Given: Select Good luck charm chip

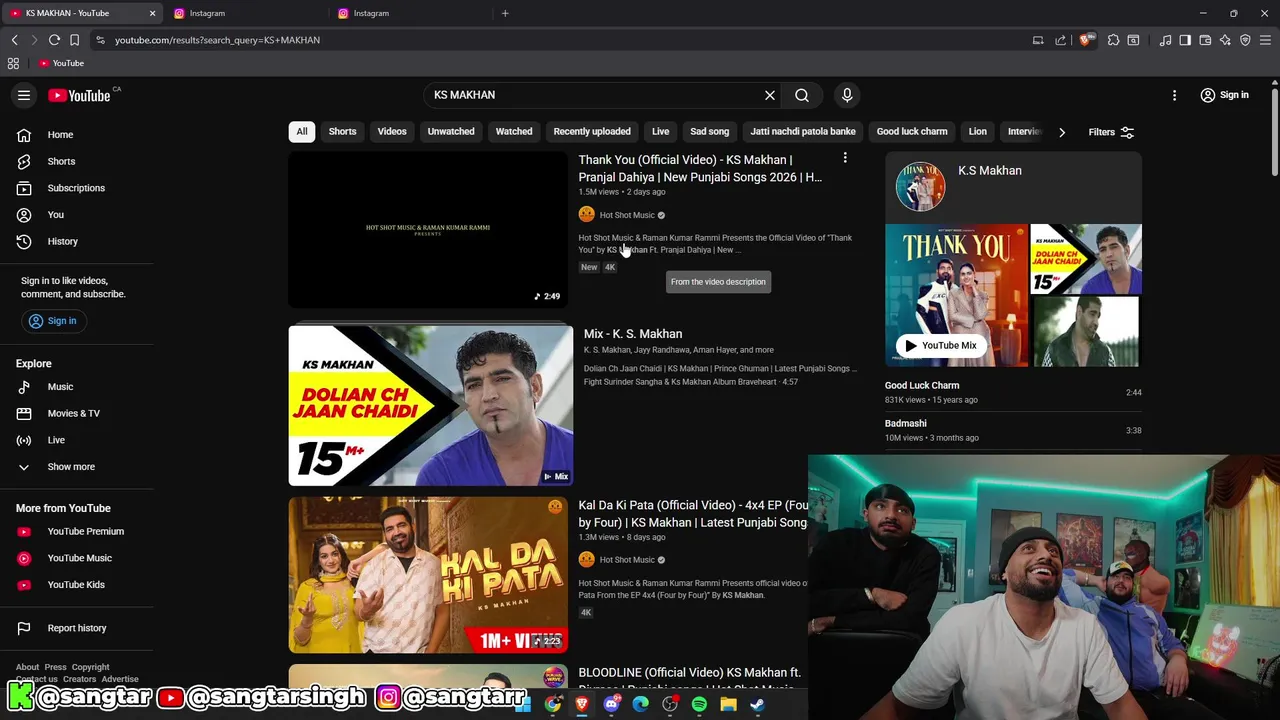Looking at the screenshot, I should coord(912,131).
